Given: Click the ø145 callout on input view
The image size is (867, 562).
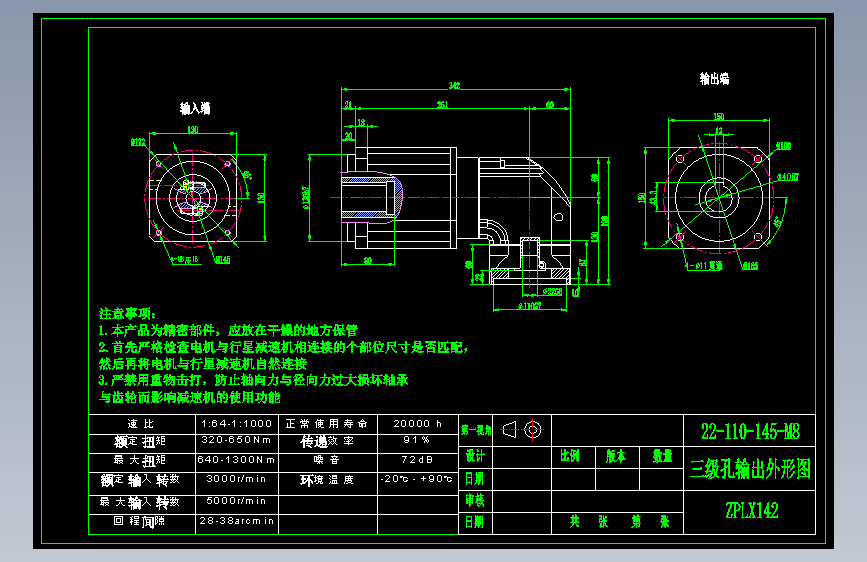Looking at the screenshot, I should [223, 259].
